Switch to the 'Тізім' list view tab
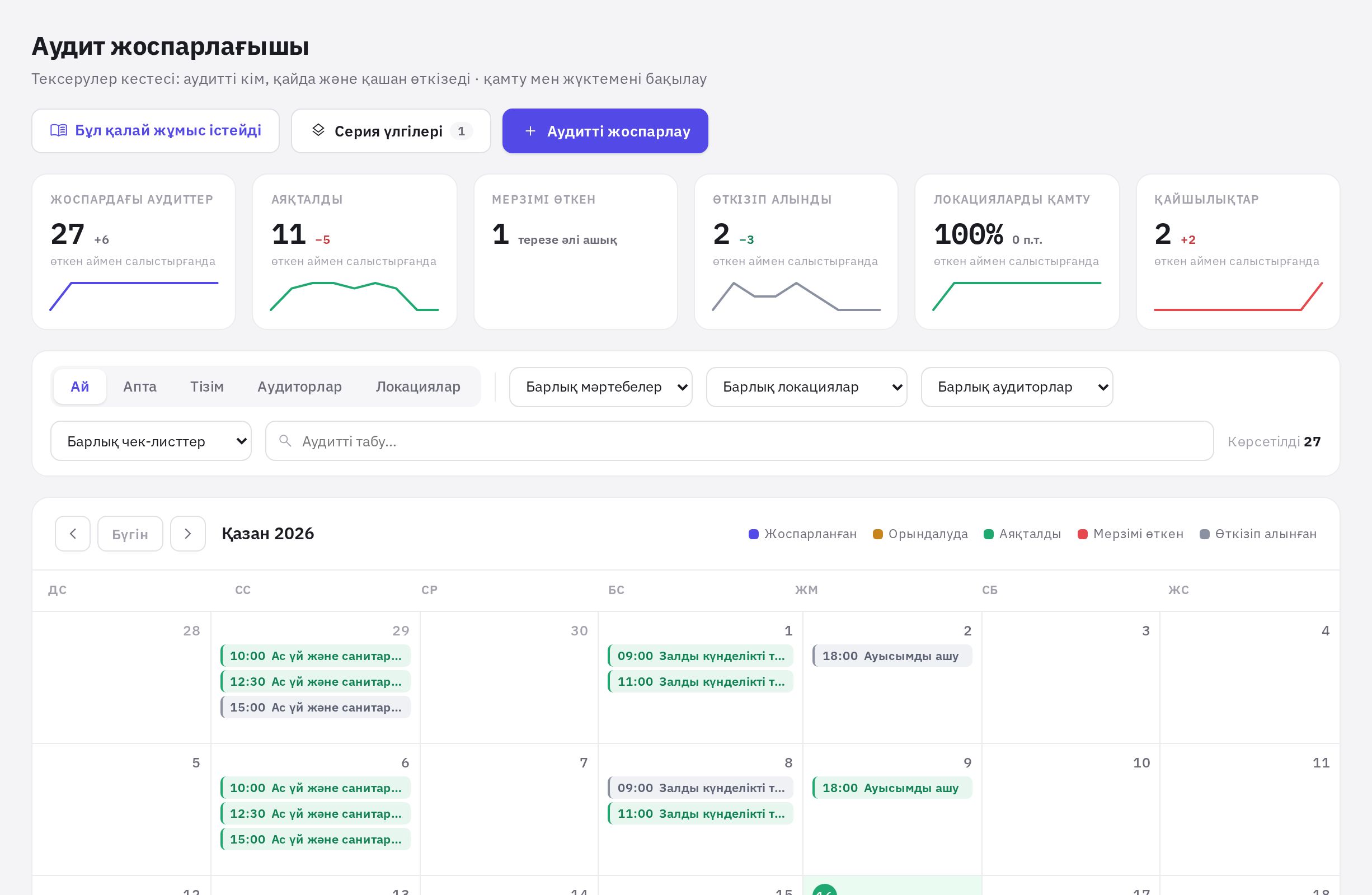Image resolution: width=1372 pixels, height=895 pixels. [207, 386]
